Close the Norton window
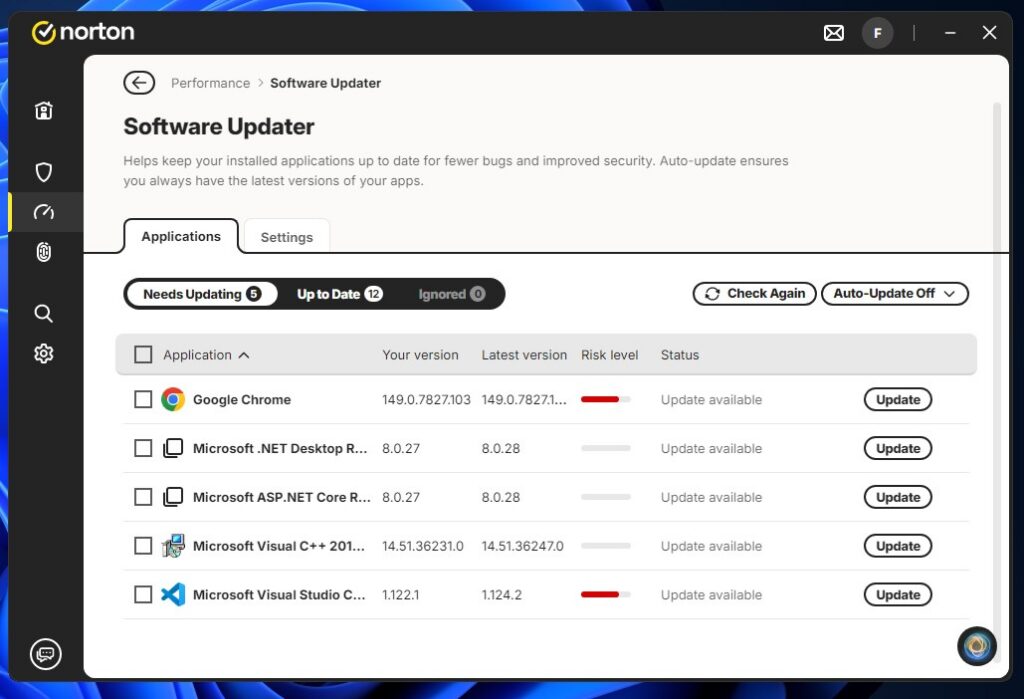The height and width of the screenshot is (699, 1024). point(989,33)
